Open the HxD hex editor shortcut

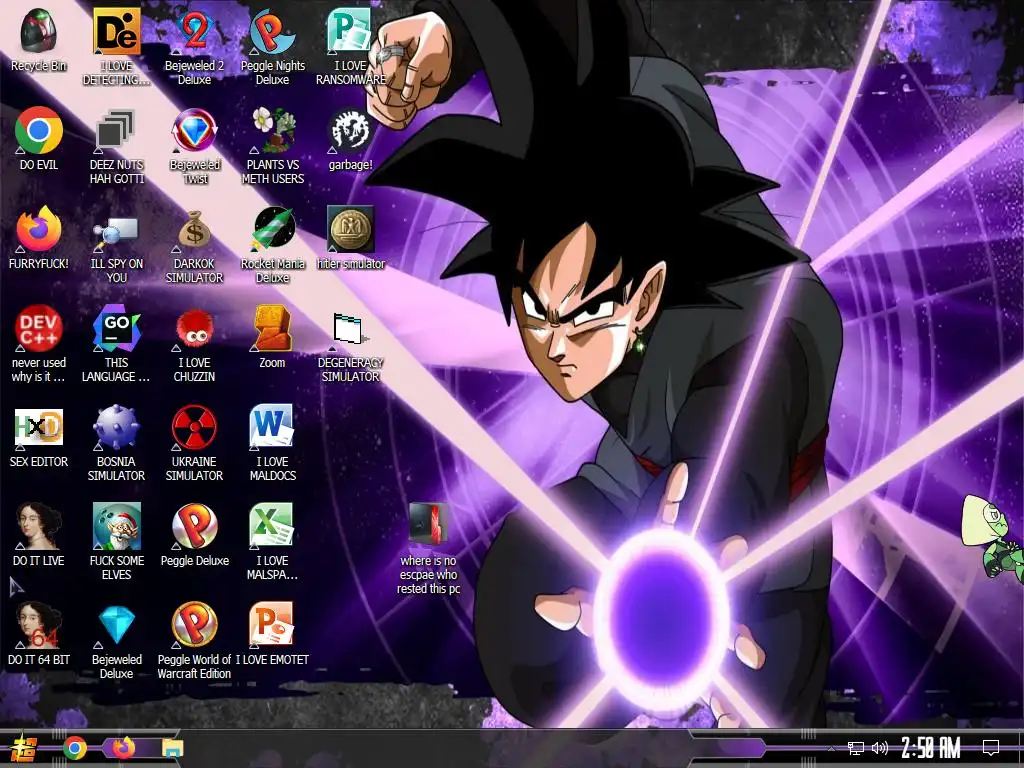coord(39,427)
